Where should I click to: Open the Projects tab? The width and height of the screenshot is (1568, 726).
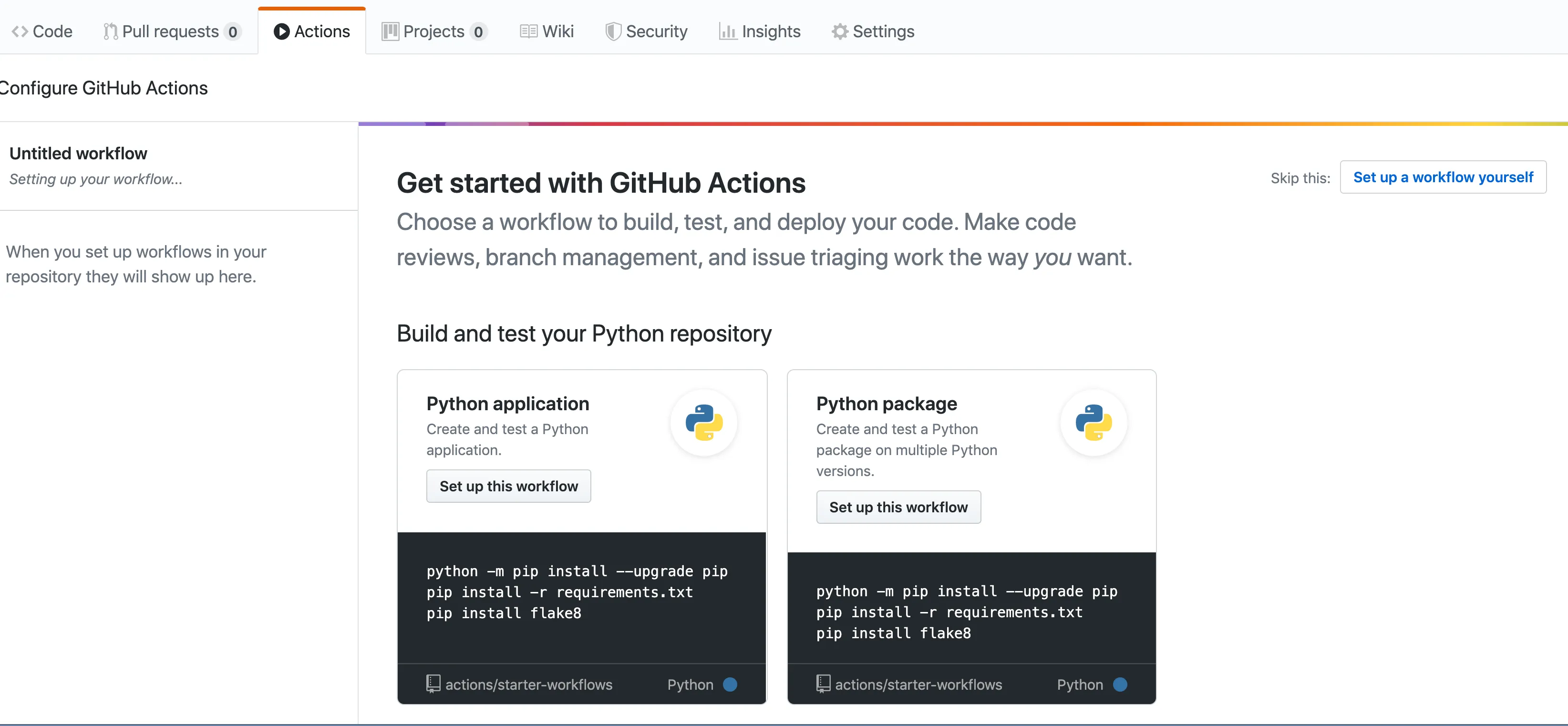coord(434,31)
